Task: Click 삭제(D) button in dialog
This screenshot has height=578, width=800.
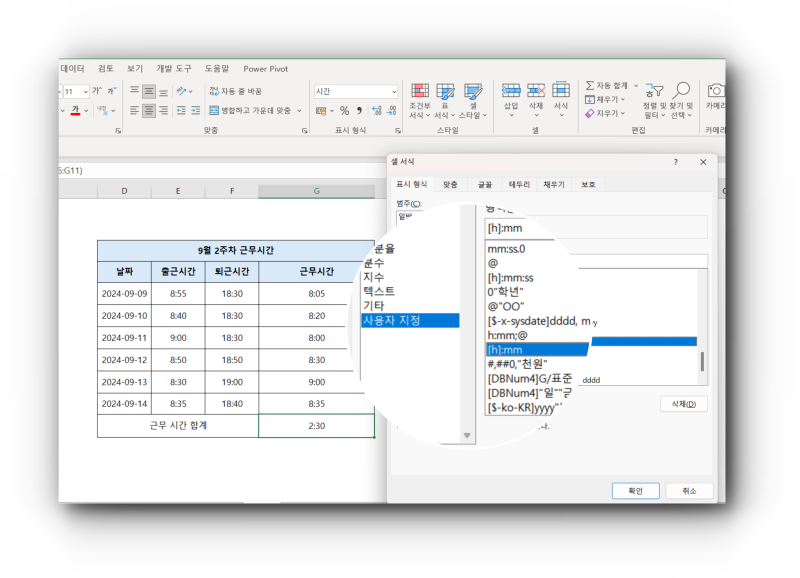Action: click(684, 404)
